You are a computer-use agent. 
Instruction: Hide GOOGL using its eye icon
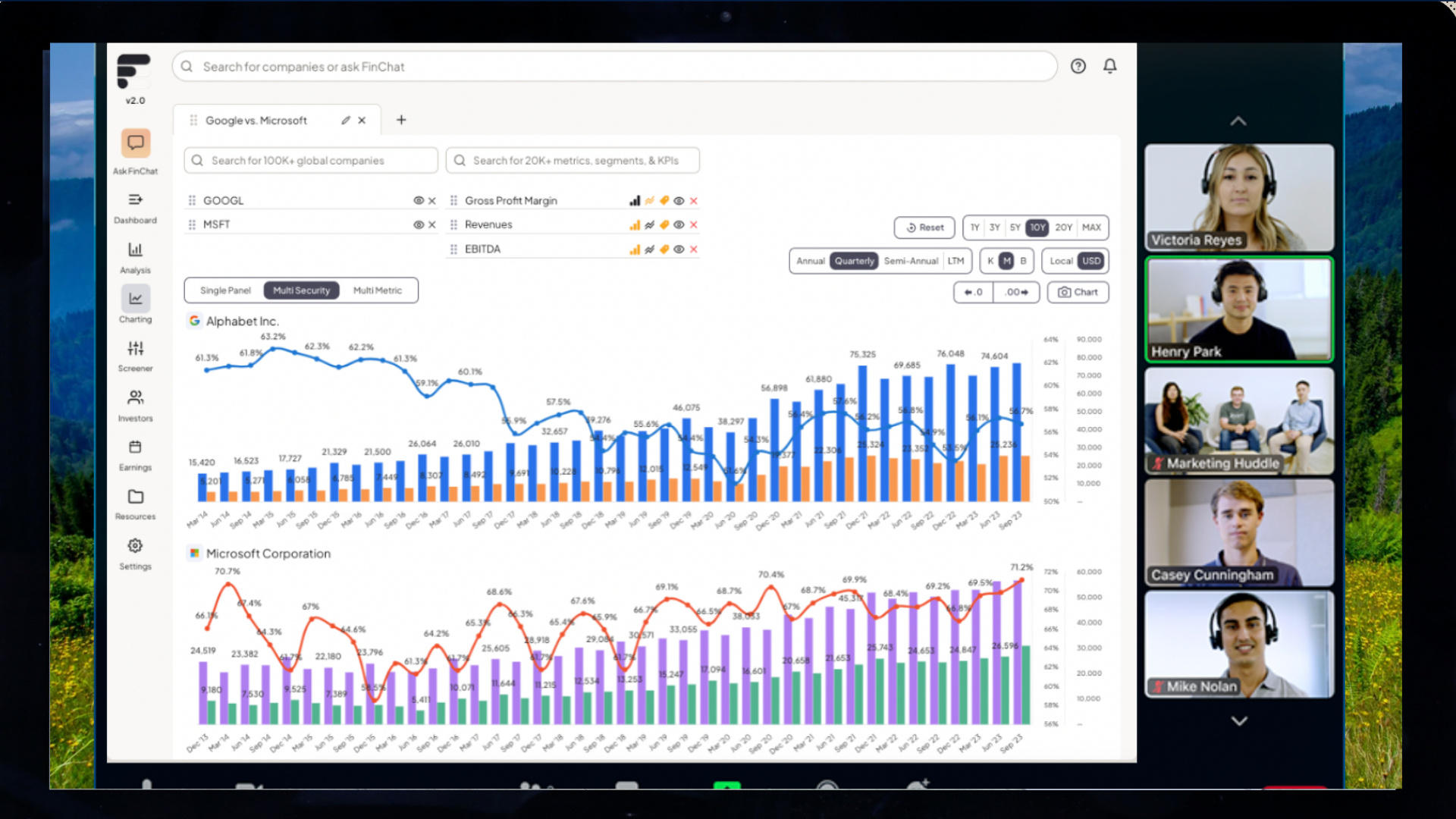tap(418, 201)
